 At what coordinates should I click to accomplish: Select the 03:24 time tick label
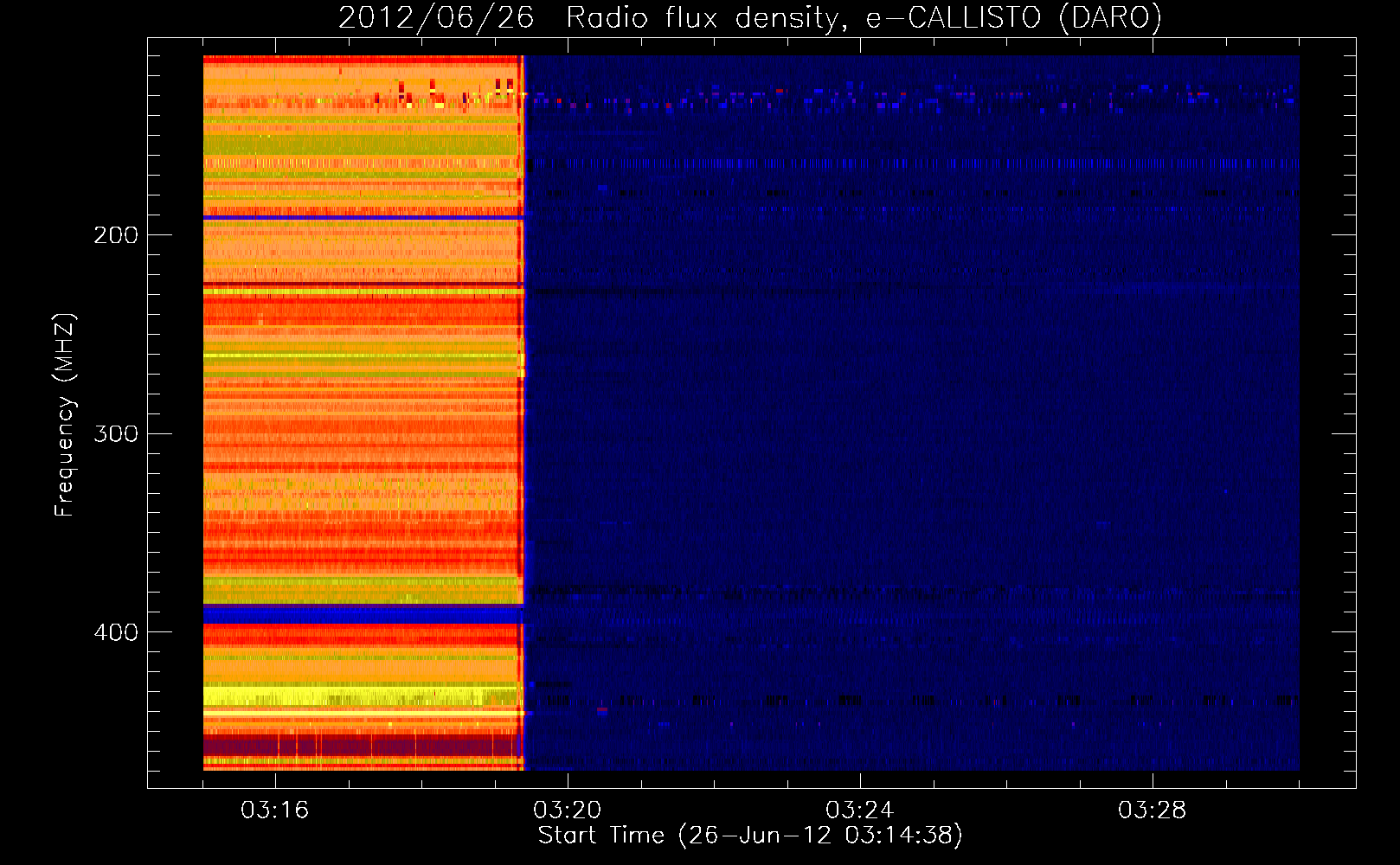click(x=860, y=811)
